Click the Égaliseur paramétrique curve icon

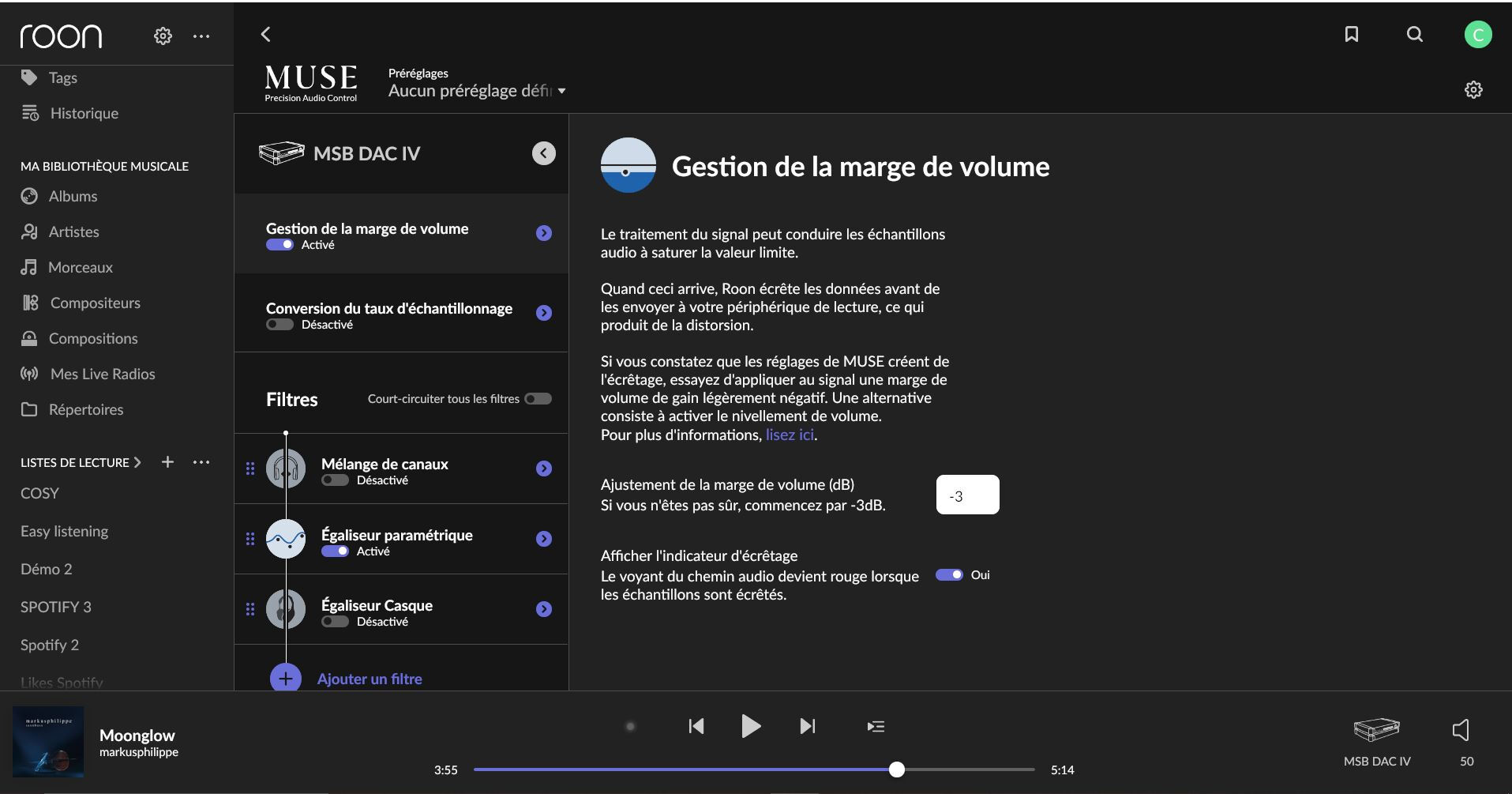coord(286,539)
